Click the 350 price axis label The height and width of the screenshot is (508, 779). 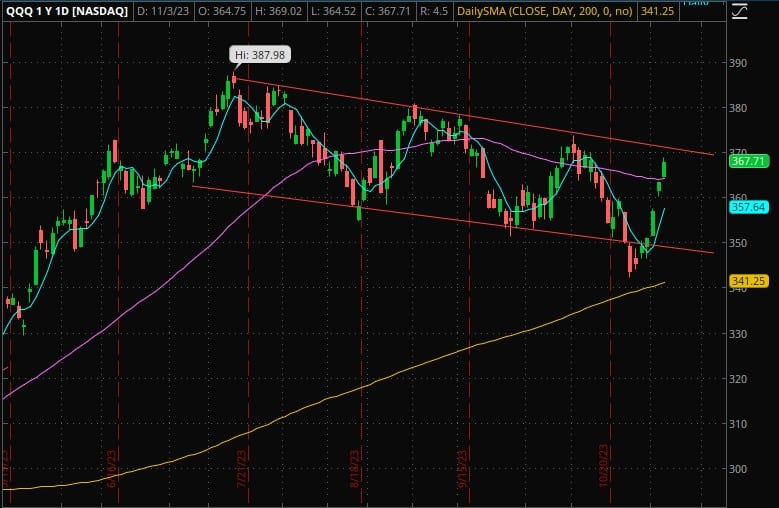pyautogui.click(x=737, y=243)
